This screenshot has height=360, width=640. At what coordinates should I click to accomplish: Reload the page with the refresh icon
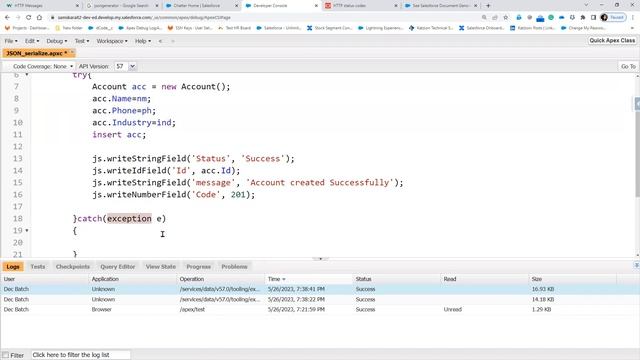[29, 18]
